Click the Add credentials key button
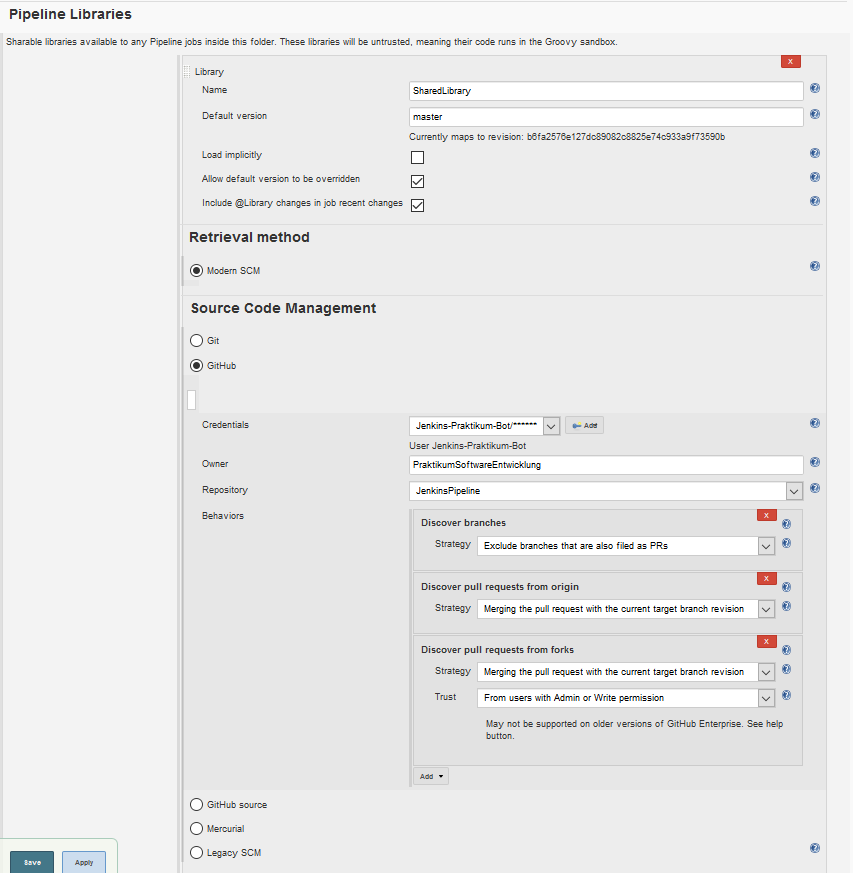This screenshot has width=853, height=873. [584, 425]
